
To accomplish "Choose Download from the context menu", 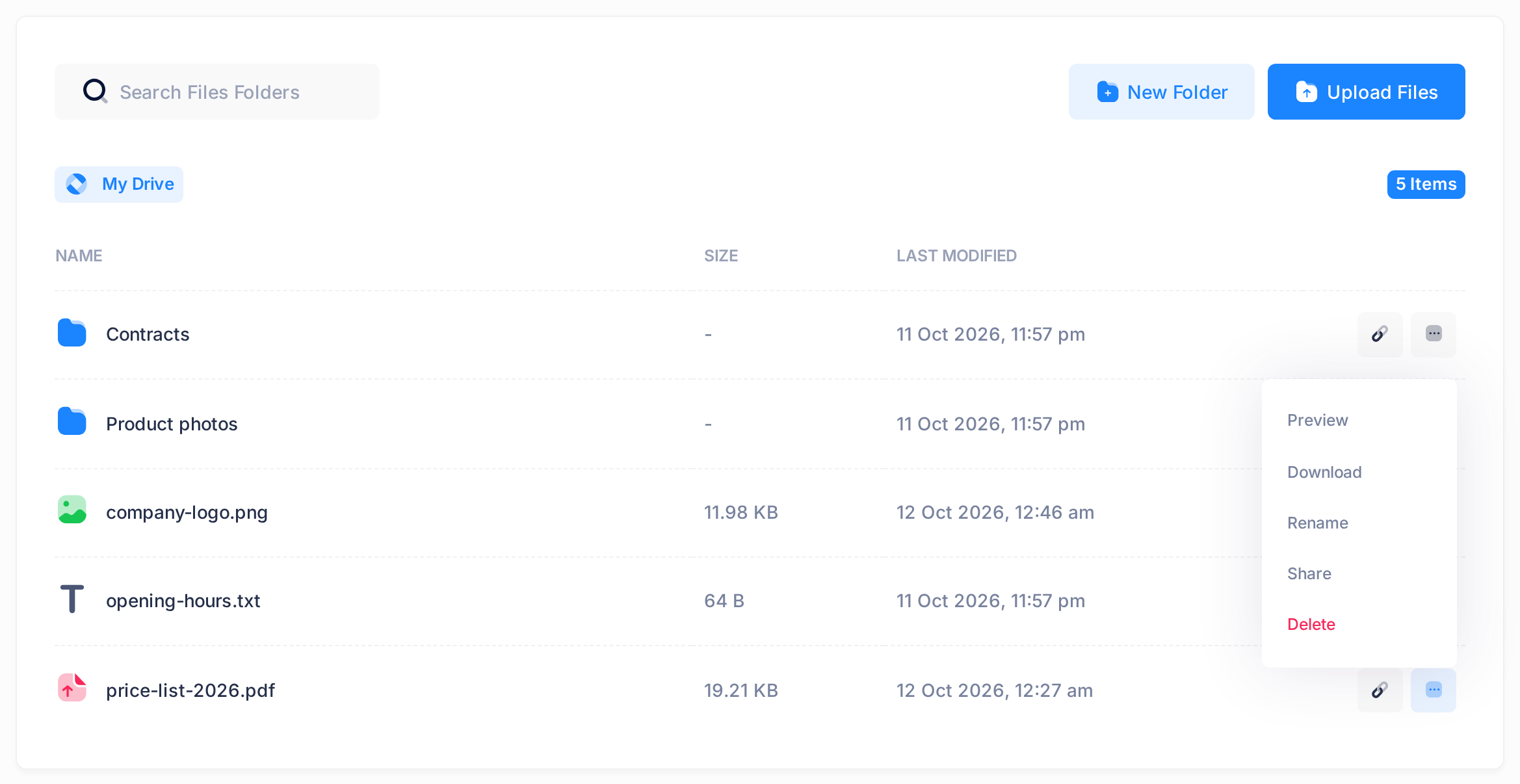I will pyautogui.click(x=1324, y=473).
